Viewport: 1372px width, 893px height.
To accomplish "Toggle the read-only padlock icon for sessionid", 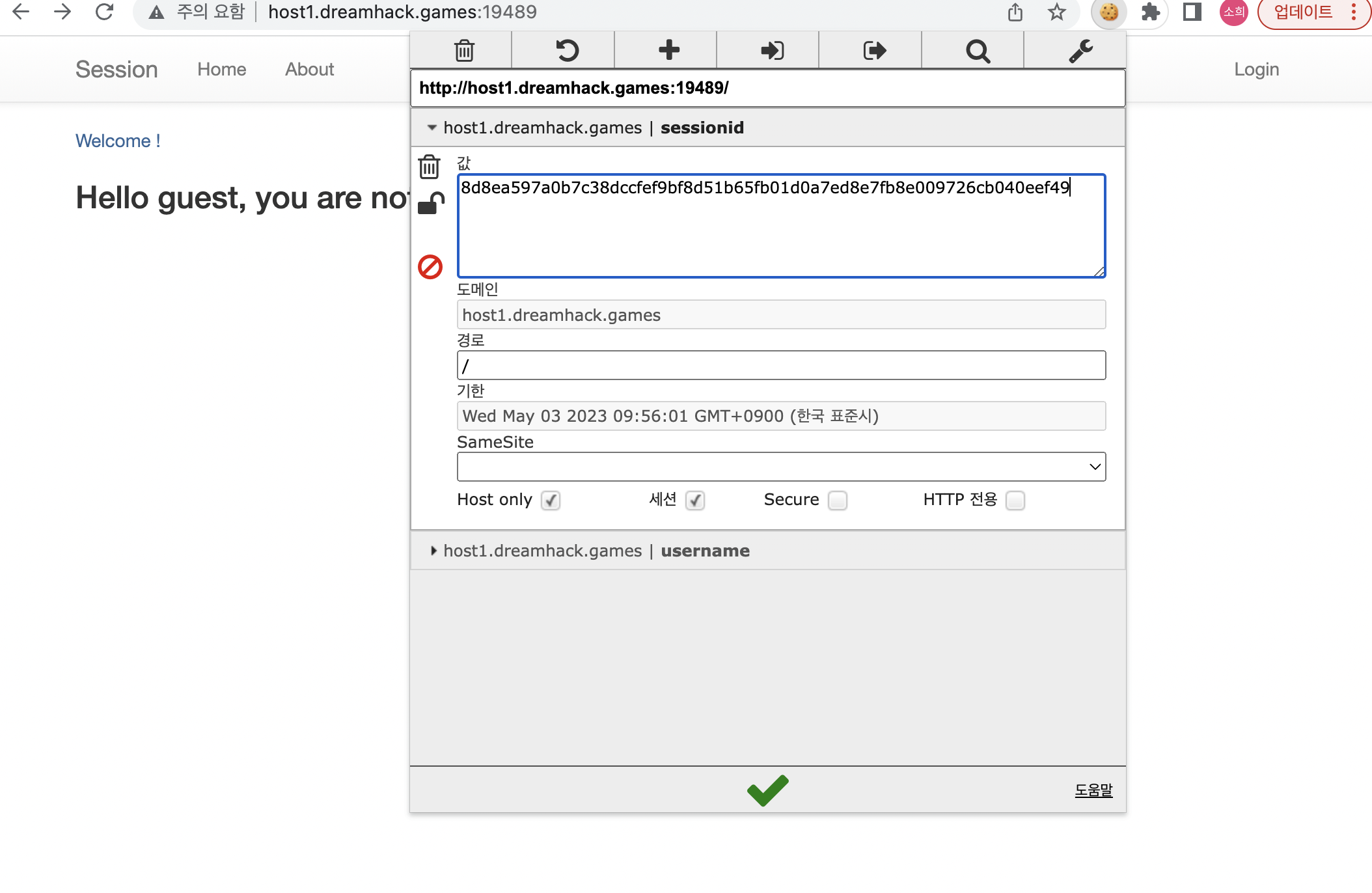I will click(430, 203).
